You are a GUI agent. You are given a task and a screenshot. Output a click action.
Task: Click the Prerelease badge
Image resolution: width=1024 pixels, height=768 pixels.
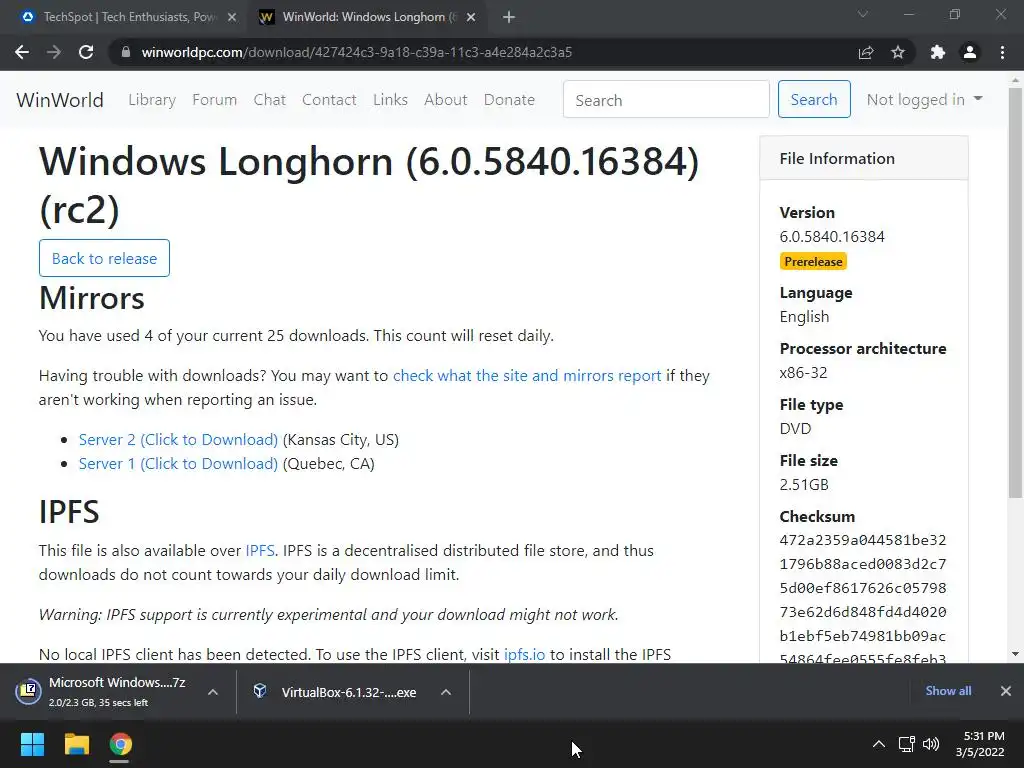click(813, 261)
